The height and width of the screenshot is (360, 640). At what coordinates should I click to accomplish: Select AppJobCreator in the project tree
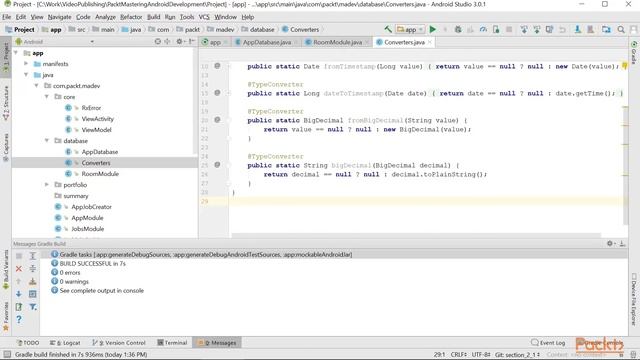[91, 207]
